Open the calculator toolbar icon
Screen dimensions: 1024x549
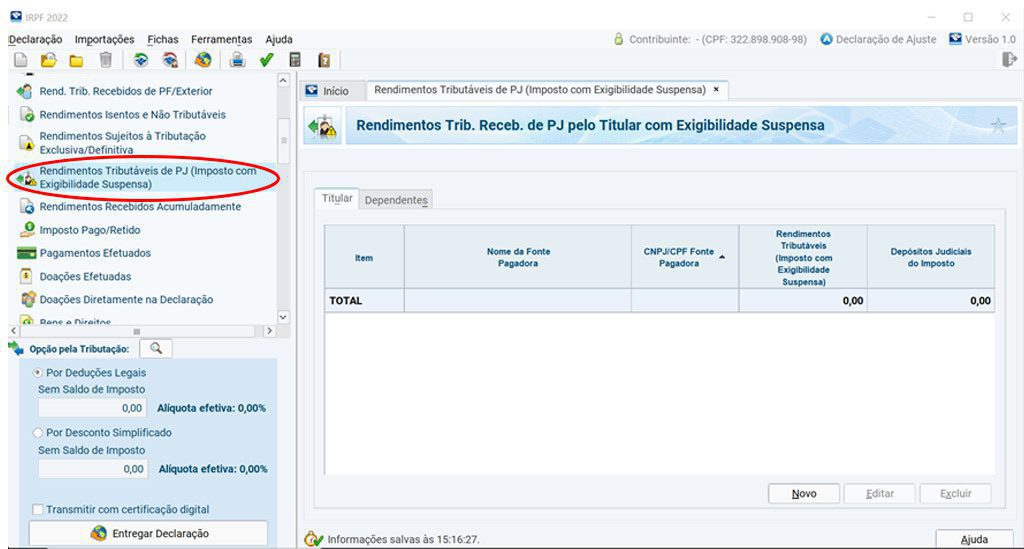295,61
